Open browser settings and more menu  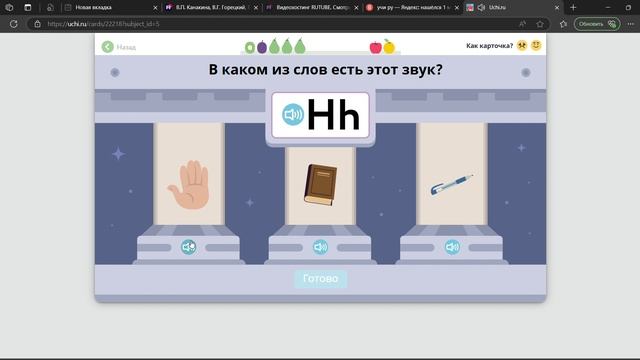pos(631,24)
